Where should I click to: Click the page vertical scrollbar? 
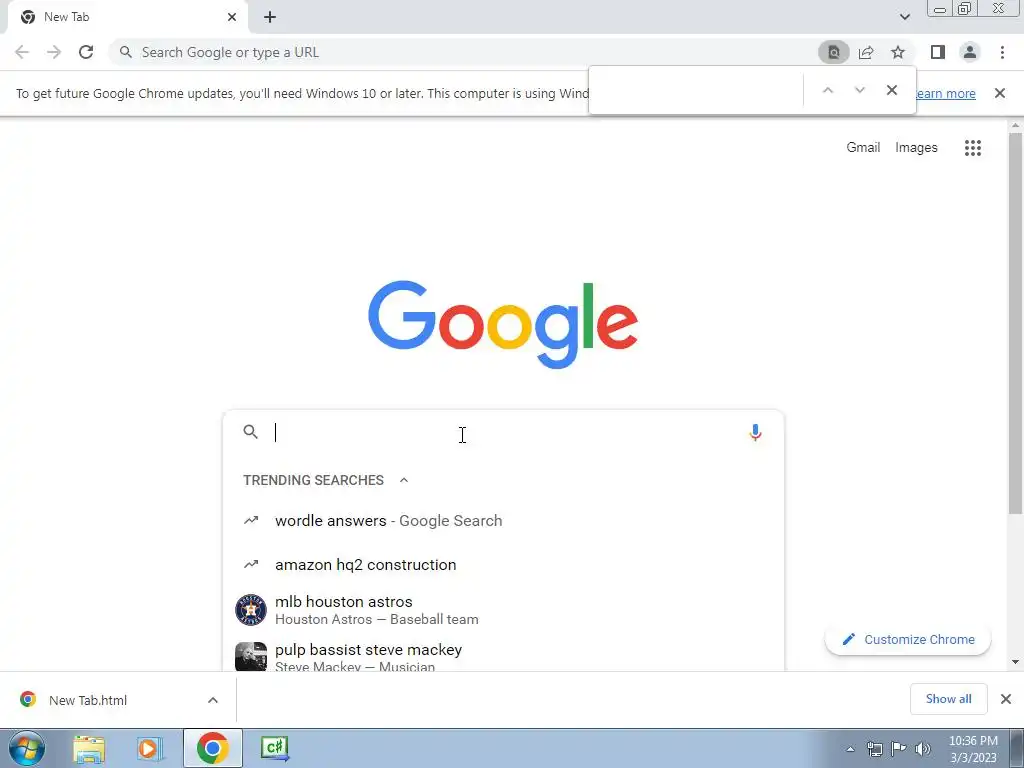pos(1015,323)
